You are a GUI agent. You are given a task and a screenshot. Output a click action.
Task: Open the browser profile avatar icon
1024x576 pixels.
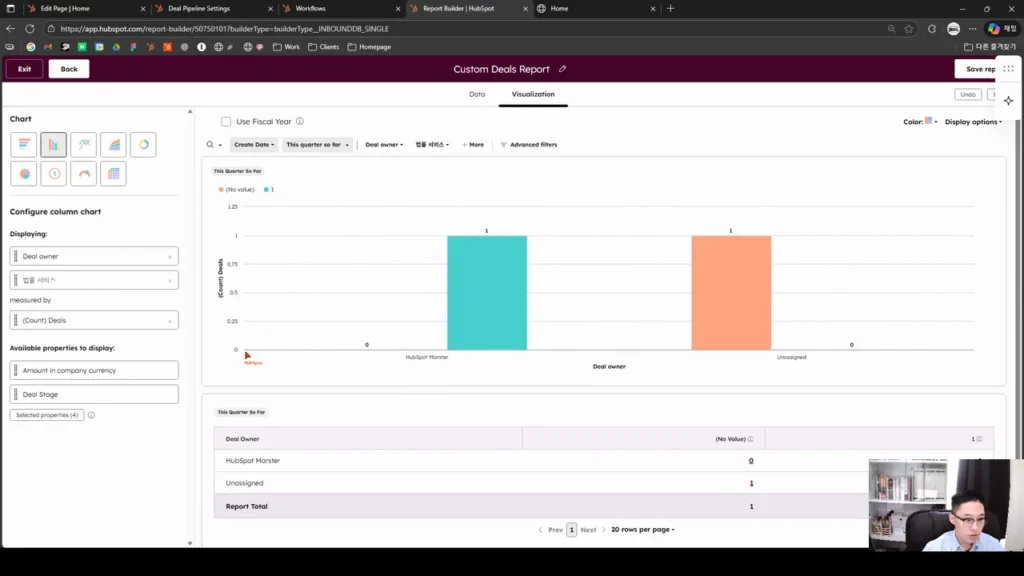953,29
